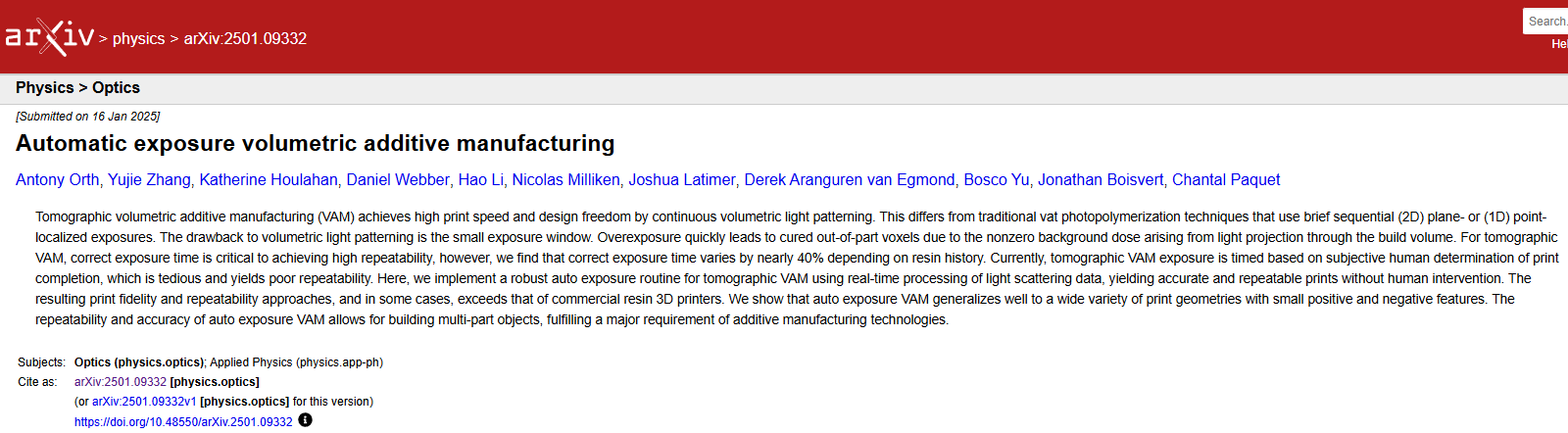Open the physics breadcrumb link
Image resolution: width=1568 pixels, height=433 pixels.
(x=138, y=39)
